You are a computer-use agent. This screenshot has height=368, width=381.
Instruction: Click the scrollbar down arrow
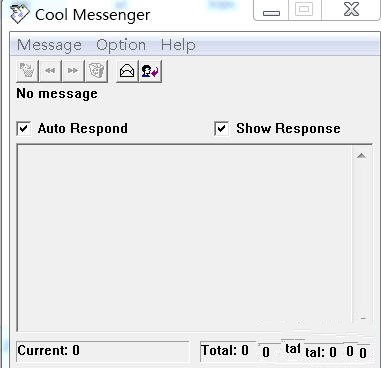point(363,318)
